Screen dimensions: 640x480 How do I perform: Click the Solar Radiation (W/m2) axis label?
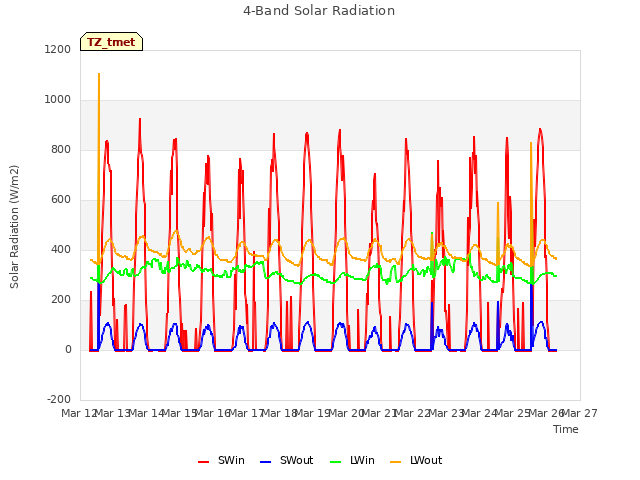coord(14,227)
